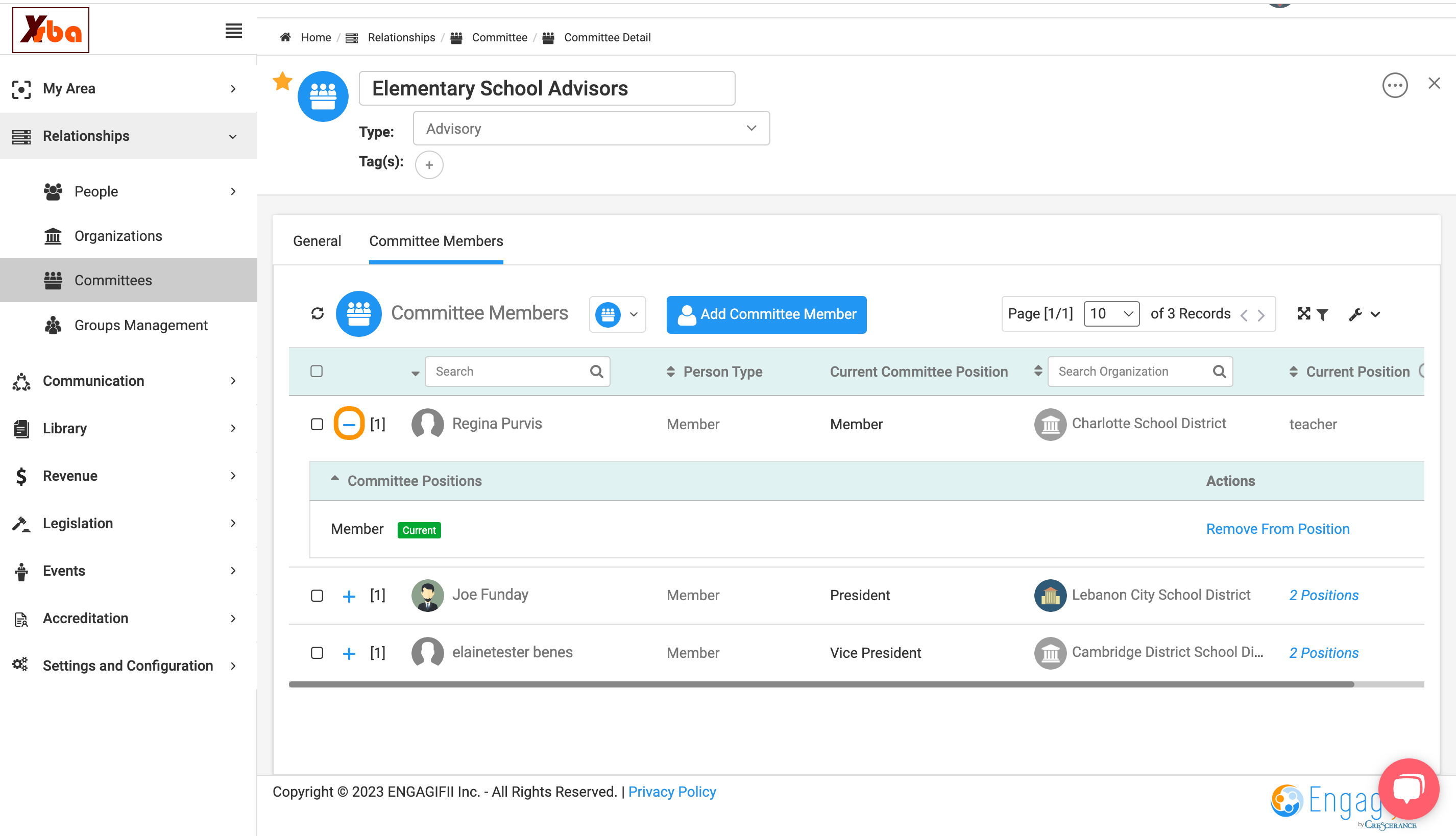1456x836 pixels.
Task: Check the elainetester benes row checkbox
Action: click(x=317, y=653)
